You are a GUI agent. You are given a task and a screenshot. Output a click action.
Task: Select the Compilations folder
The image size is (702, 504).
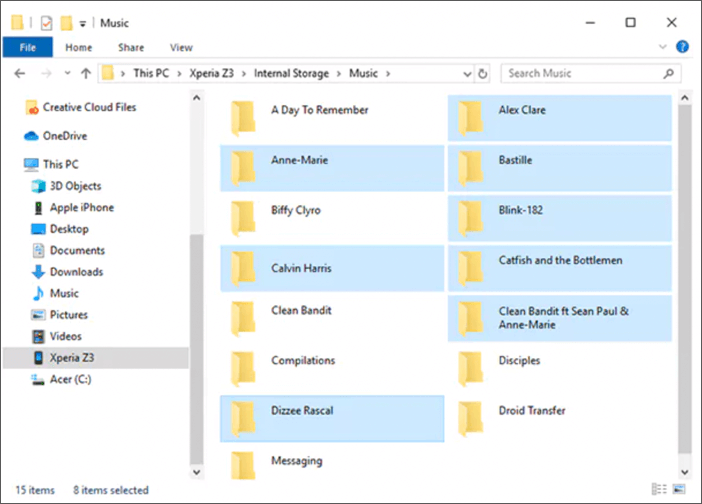pyautogui.click(x=332, y=369)
